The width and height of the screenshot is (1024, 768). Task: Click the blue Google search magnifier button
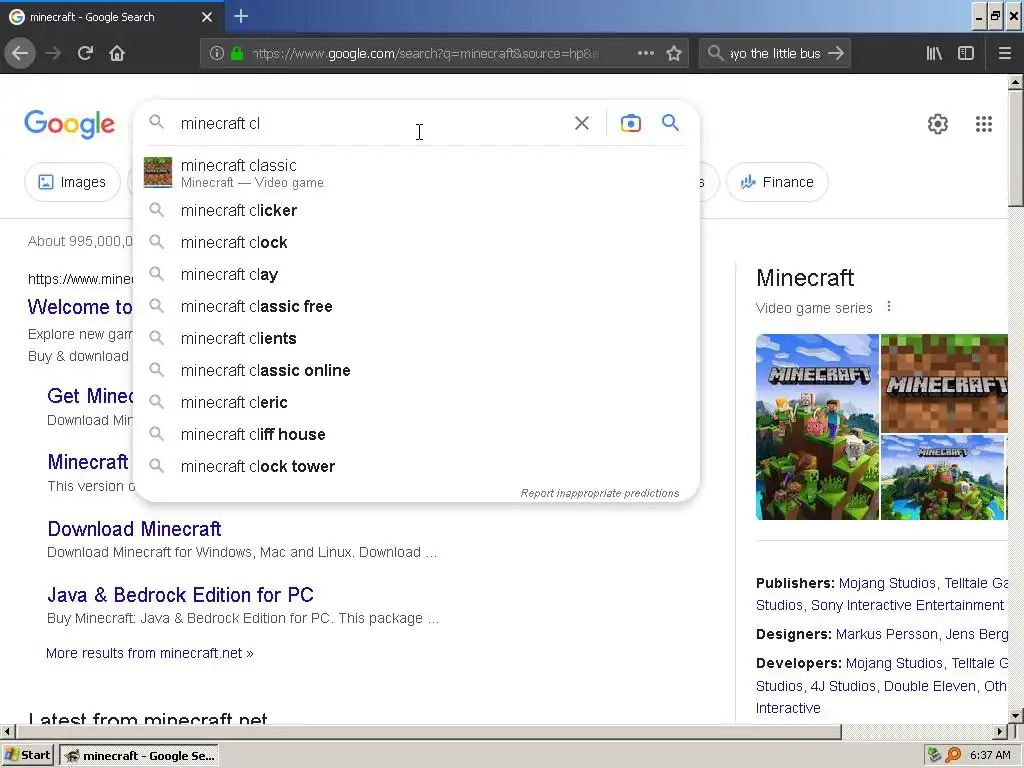pyautogui.click(x=670, y=122)
